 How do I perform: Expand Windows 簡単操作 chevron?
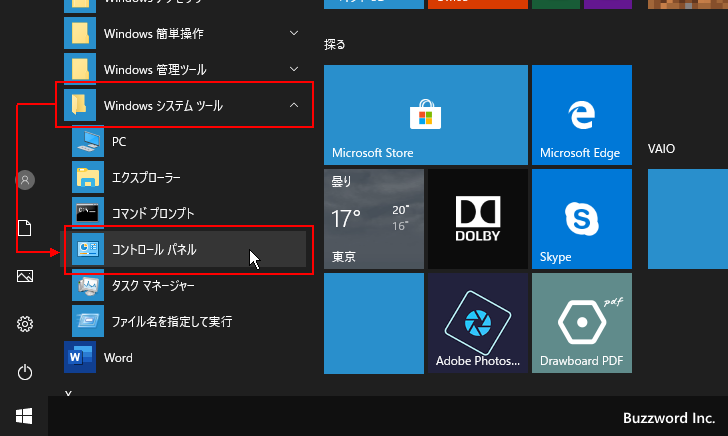click(x=294, y=33)
